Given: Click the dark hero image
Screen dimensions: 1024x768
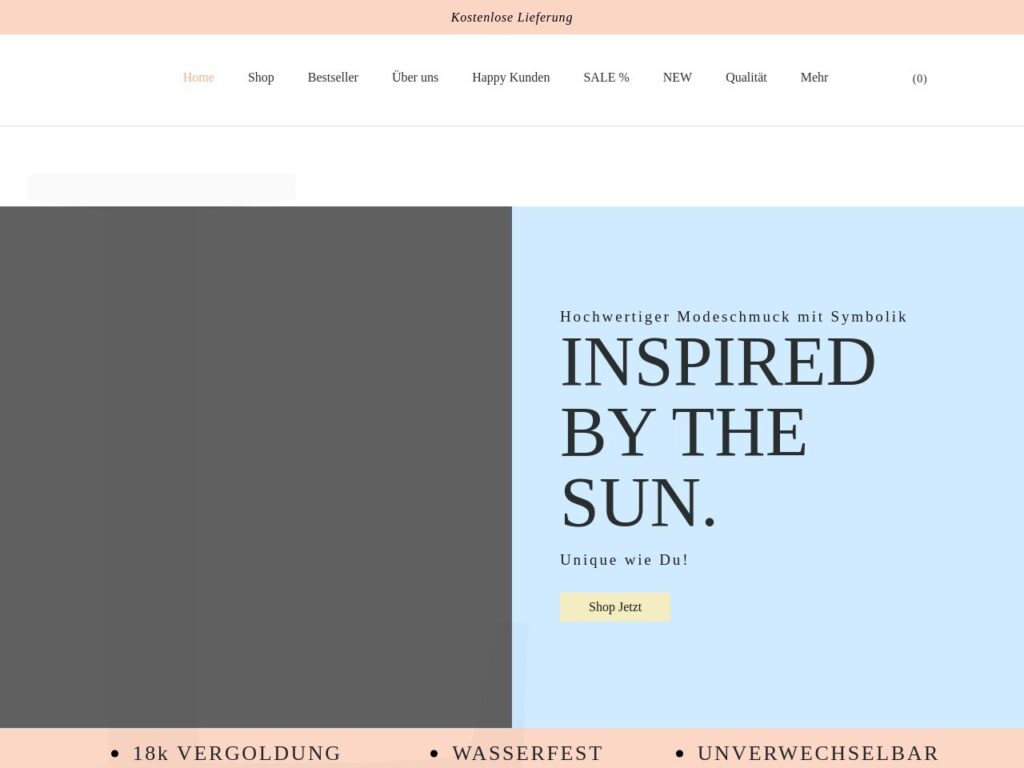Looking at the screenshot, I should pyautogui.click(x=256, y=466).
